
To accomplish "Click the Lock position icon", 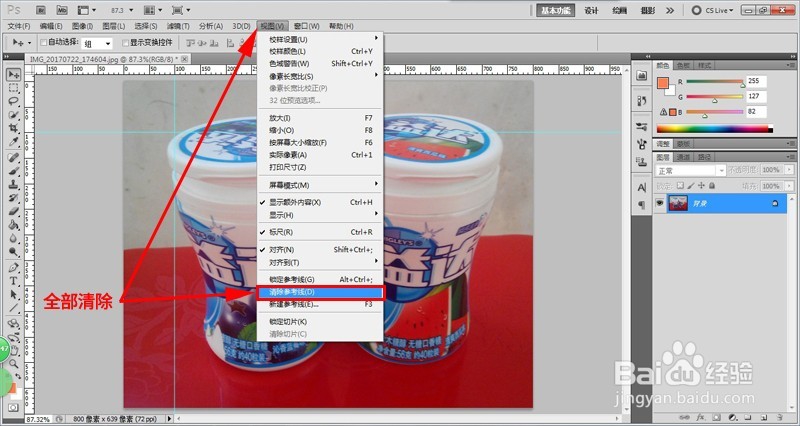I will point(701,186).
